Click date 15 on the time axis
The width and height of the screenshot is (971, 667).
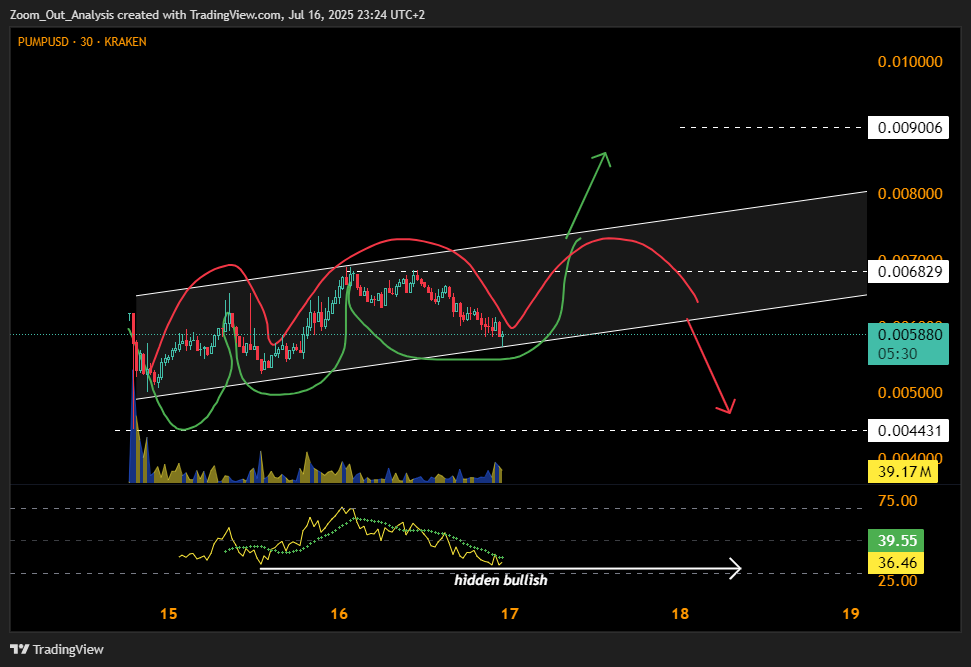point(168,613)
